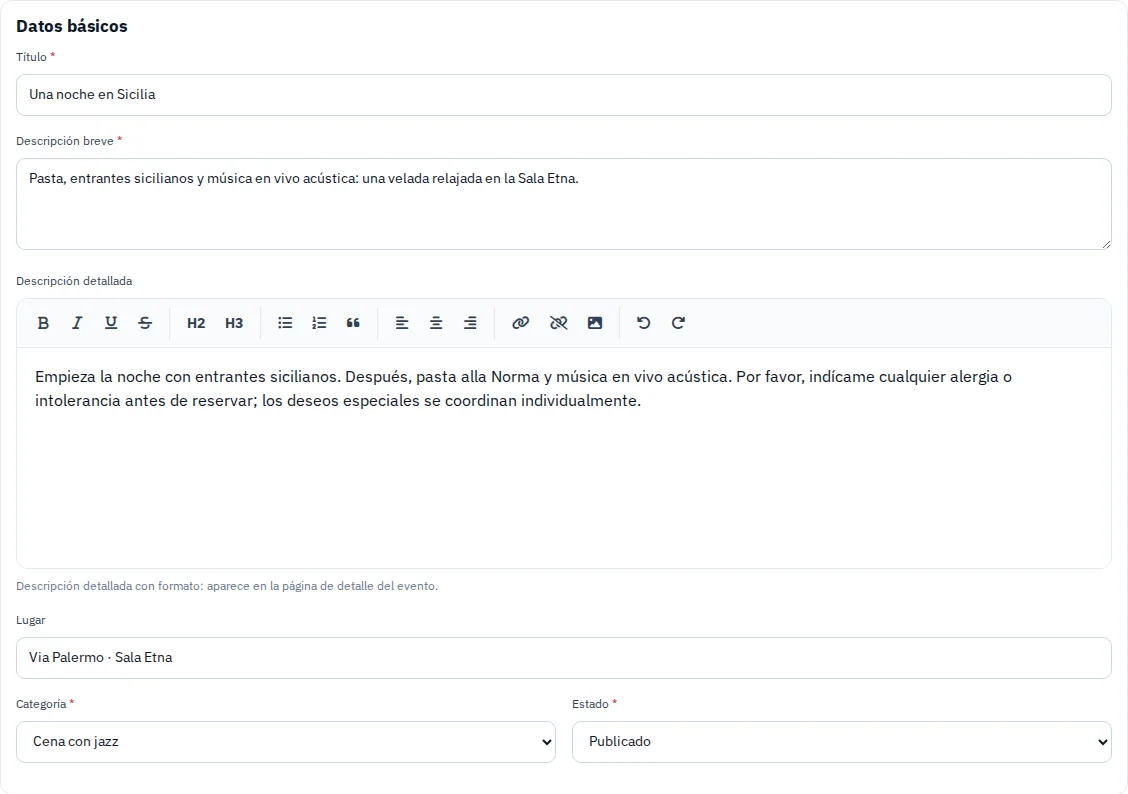Insert a numbered list
This screenshot has height=794, width=1128.
pos(319,323)
